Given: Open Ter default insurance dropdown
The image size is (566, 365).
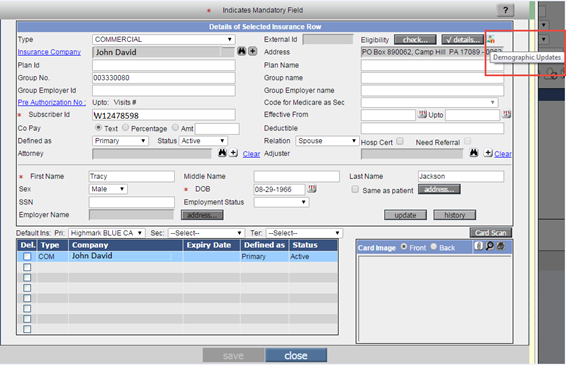Looking at the screenshot, I should point(304,233).
